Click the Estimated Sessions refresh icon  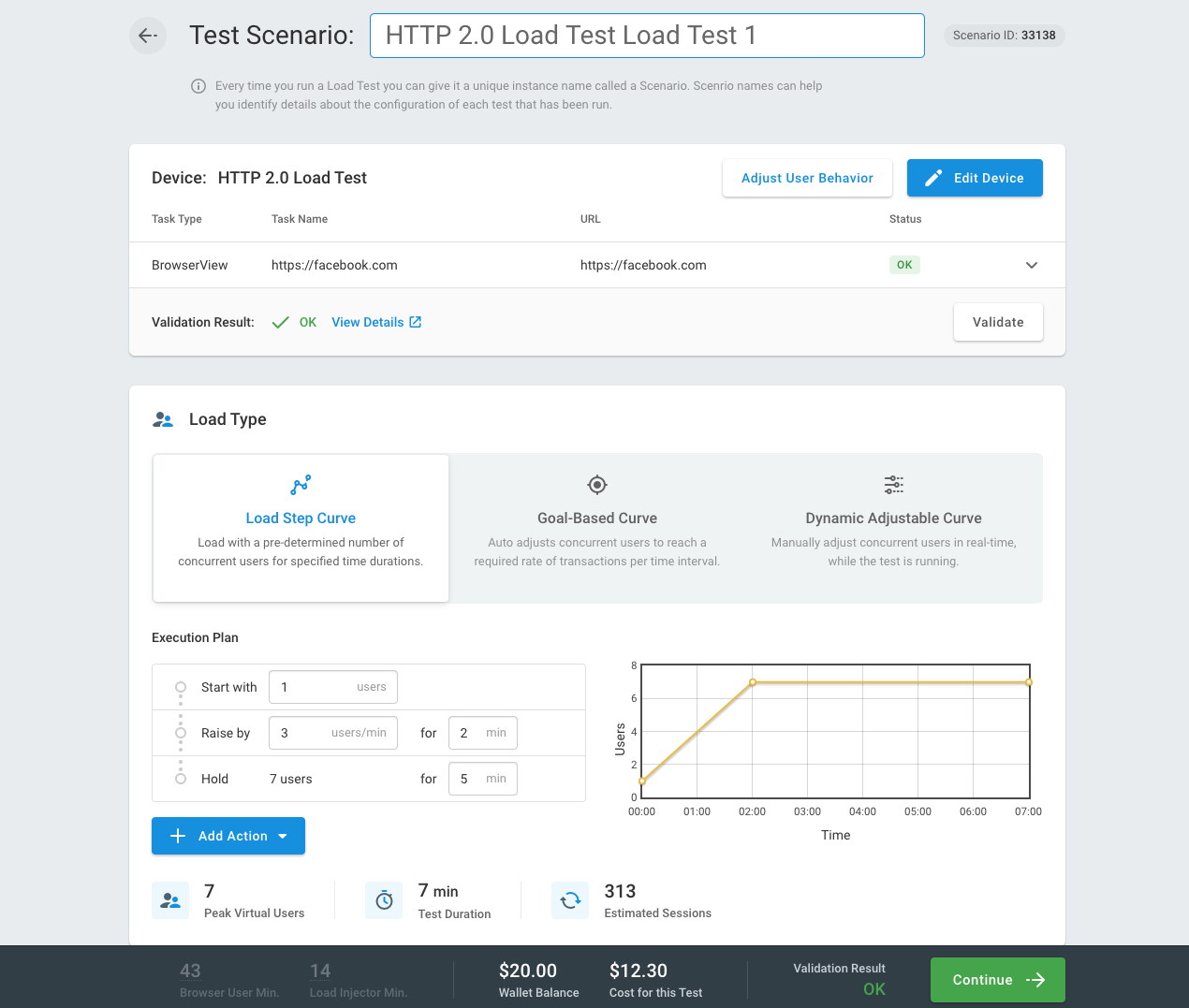(x=570, y=899)
